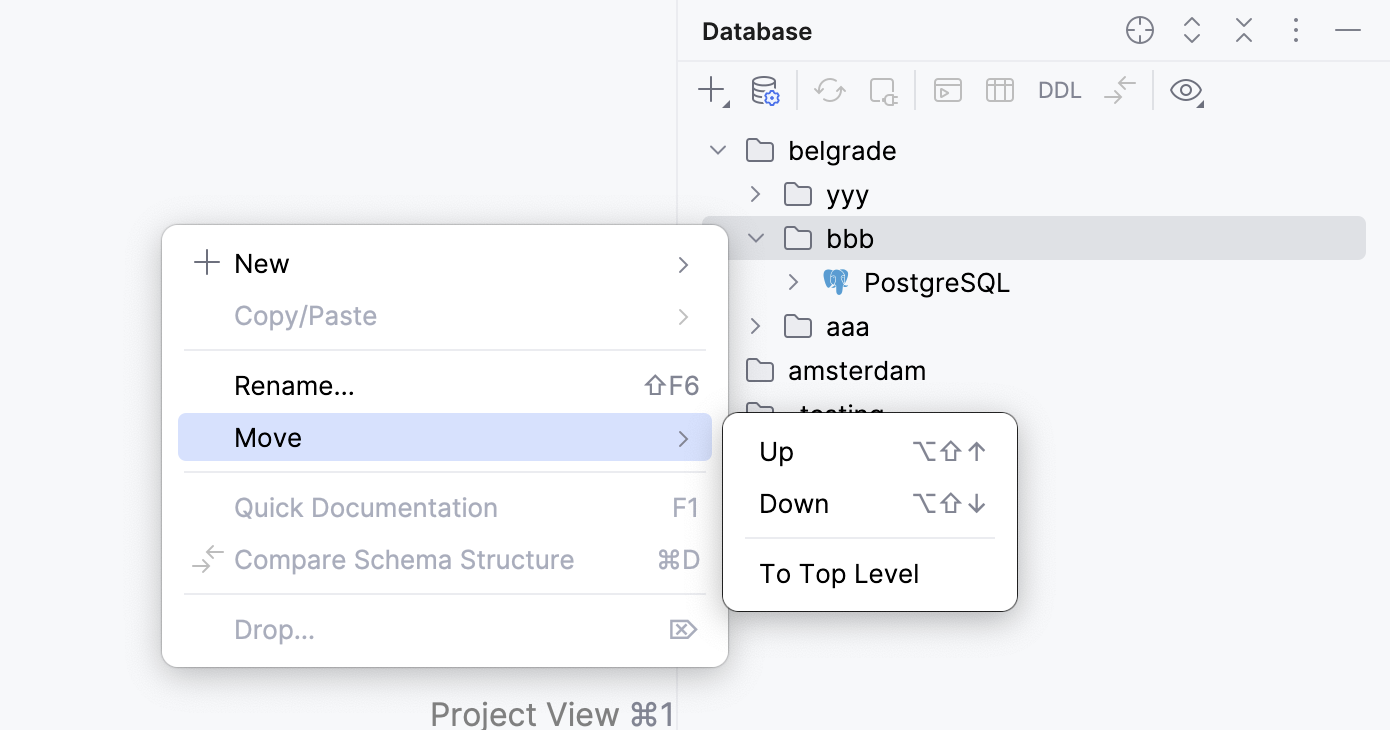Open view options with the eye icon

1186,90
